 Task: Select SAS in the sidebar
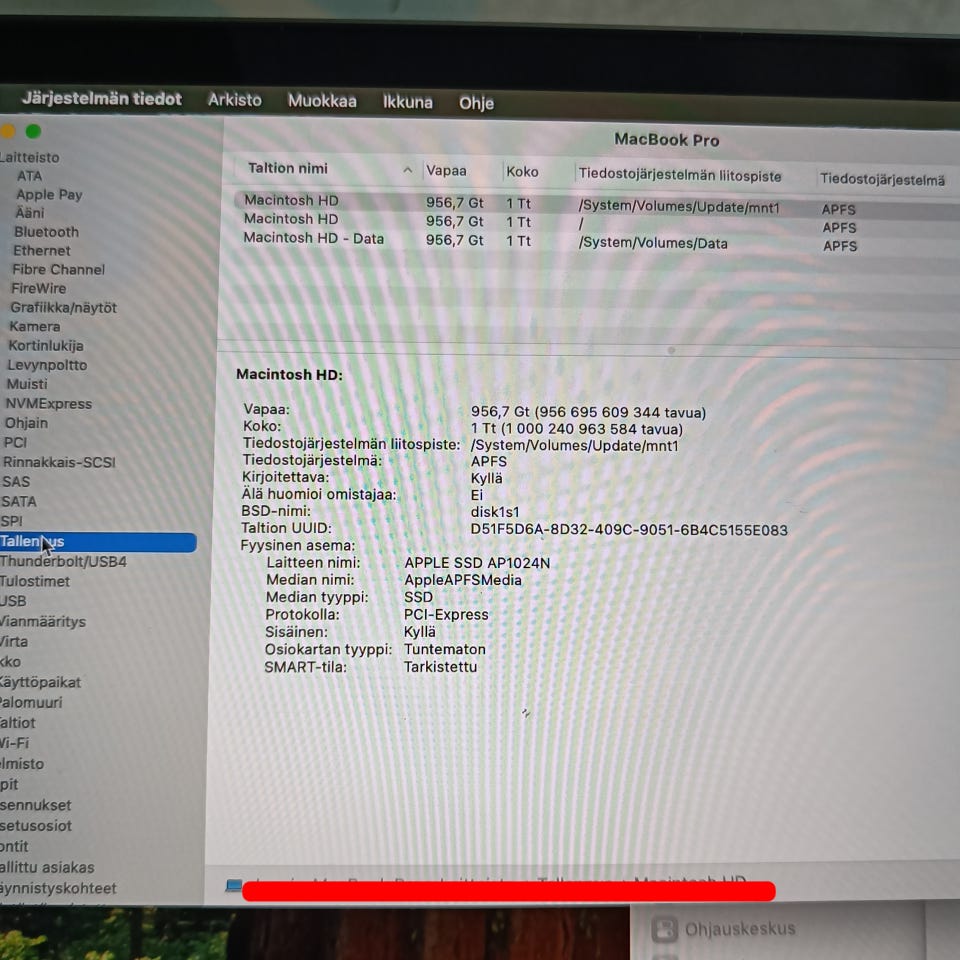16,482
